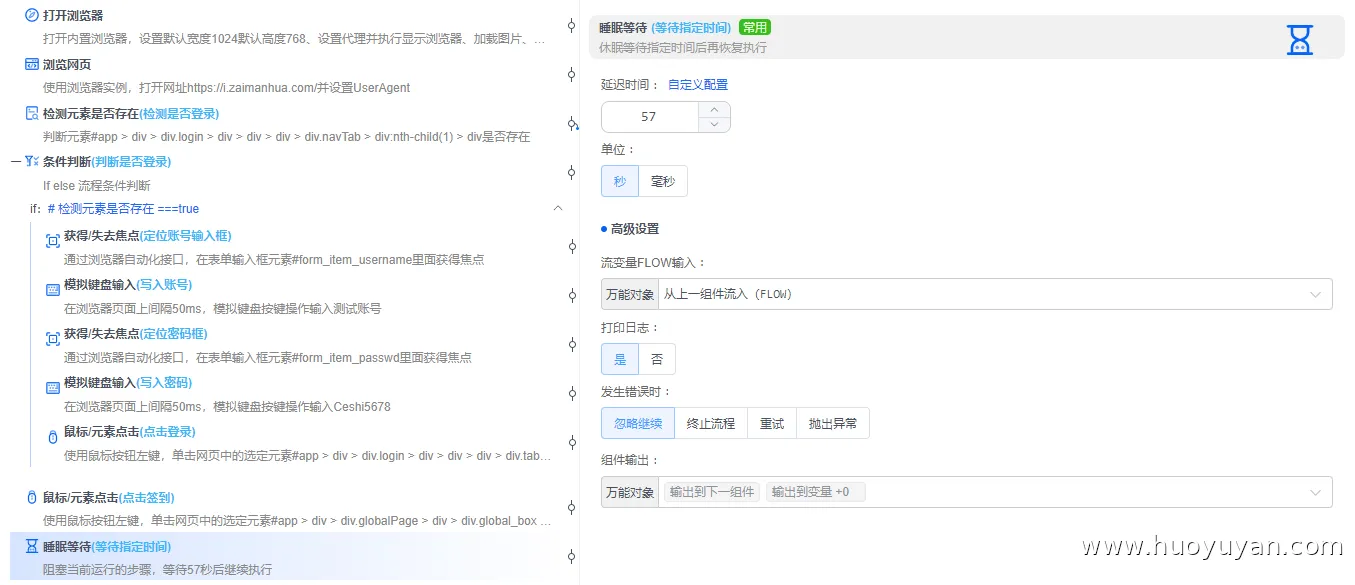Set 打印日志 to 是
Image resolution: width=1355 pixels, height=585 pixels.
click(620, 359)
